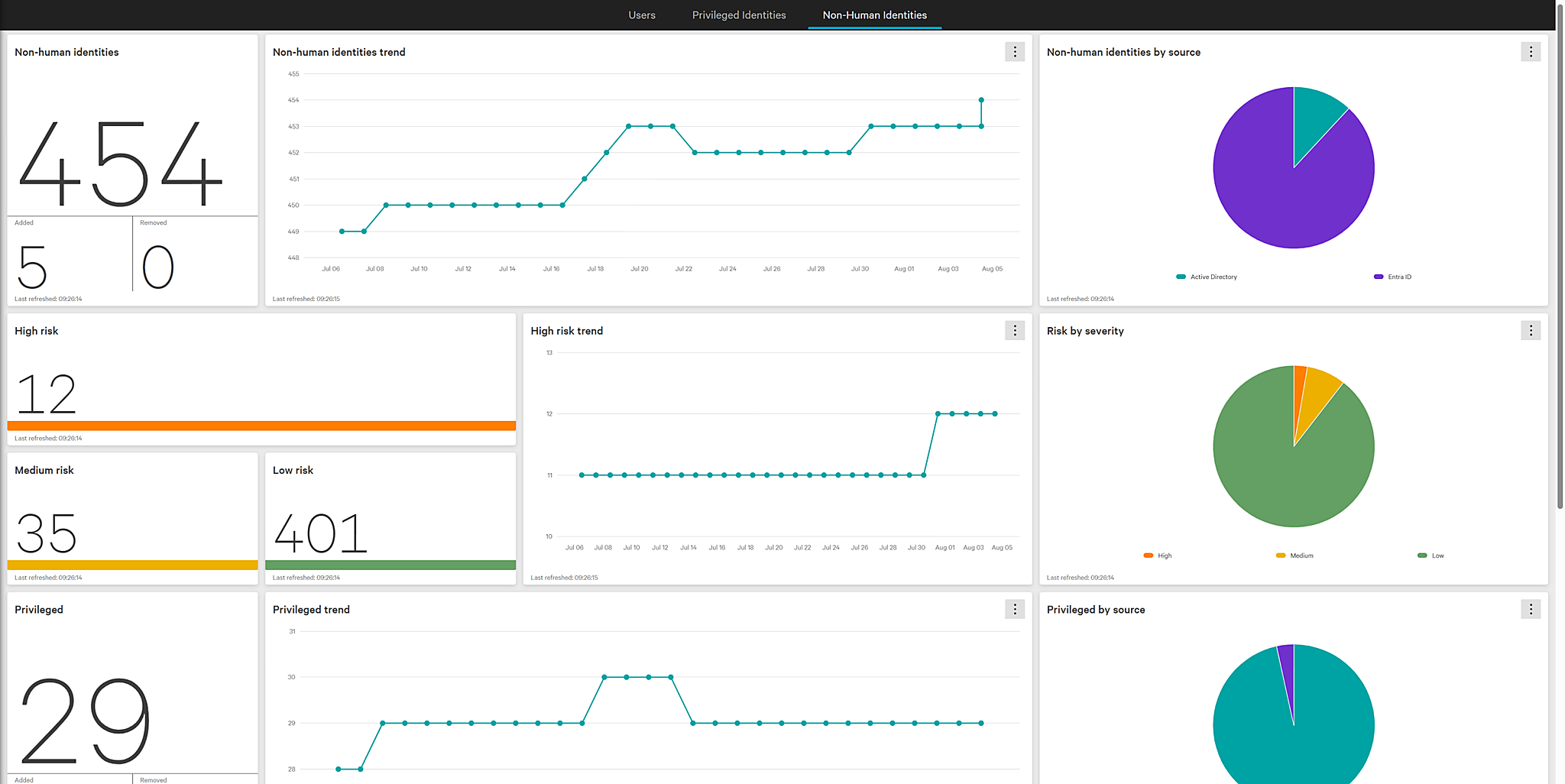Open Non-human identities trend options menu
Screen dimensions: 1565x784
pyautogui.click(x=1014, y=52)
